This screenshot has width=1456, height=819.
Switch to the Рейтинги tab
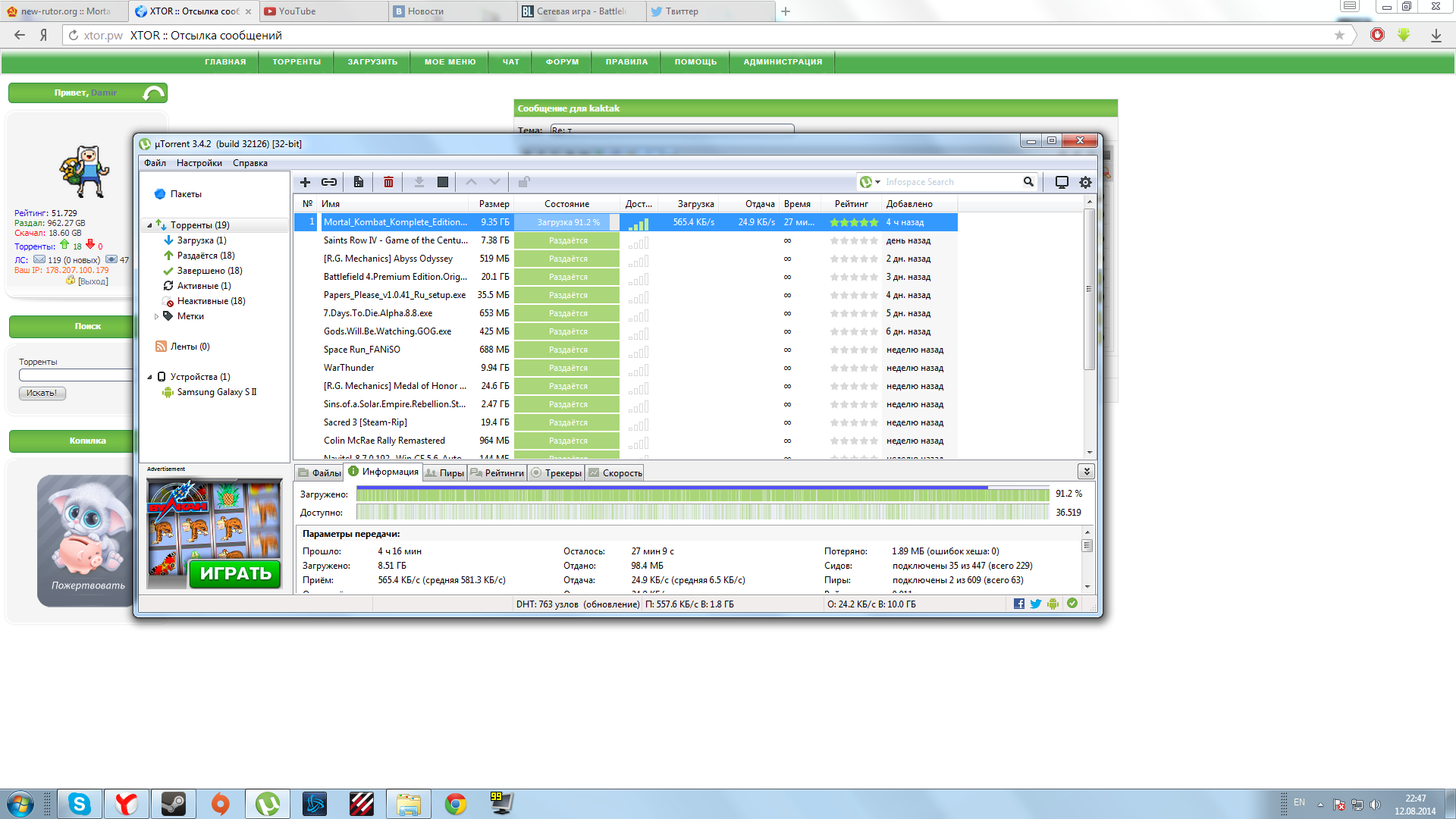coord(497,472)
